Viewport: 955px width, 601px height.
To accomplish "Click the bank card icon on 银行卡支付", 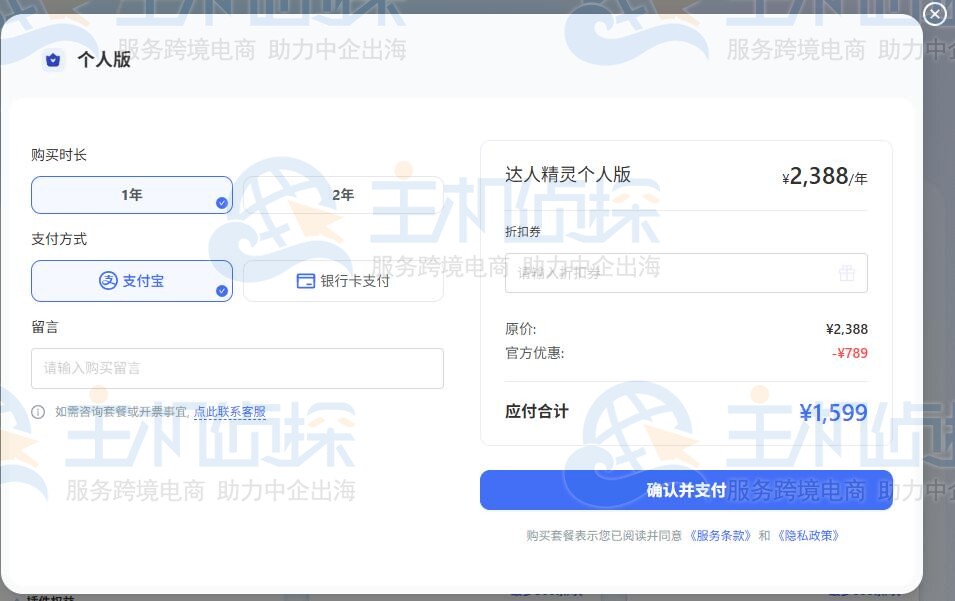I will click(306, 281).
